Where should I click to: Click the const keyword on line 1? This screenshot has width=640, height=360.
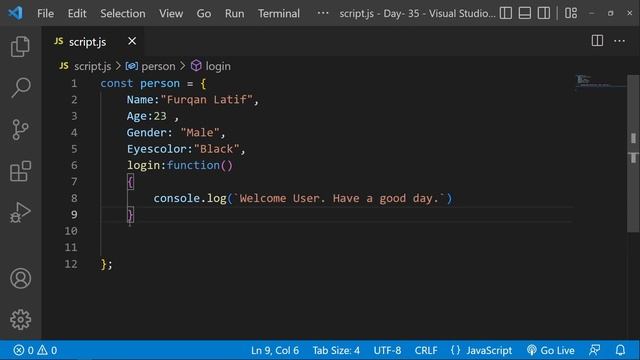click(117, 83)
